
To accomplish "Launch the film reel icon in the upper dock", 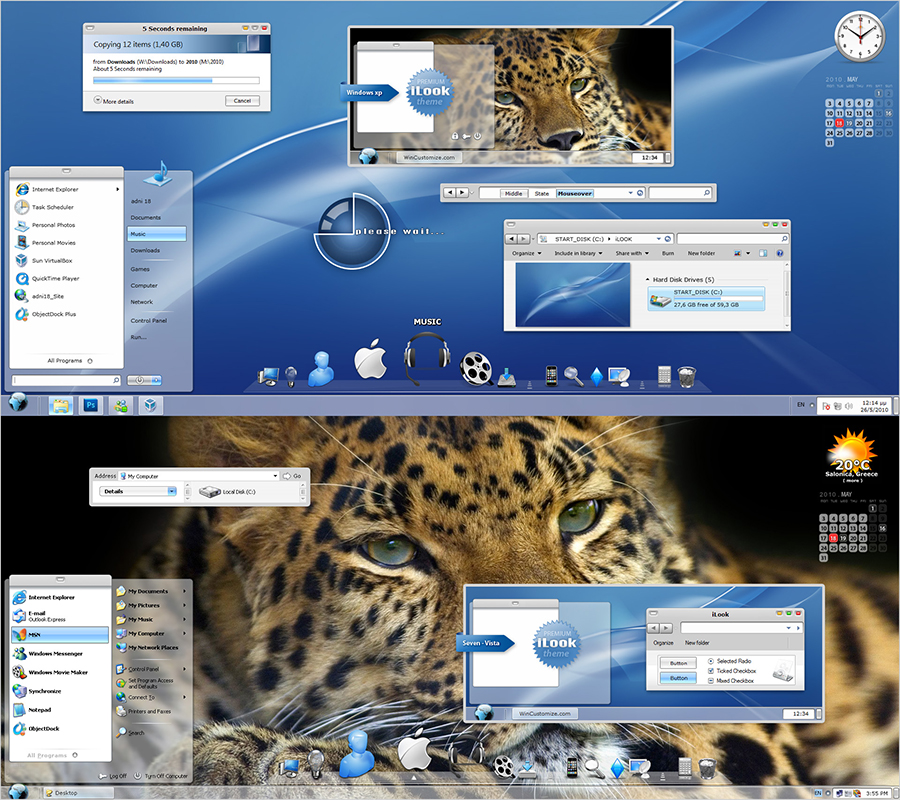I will (x=476, y=368).
